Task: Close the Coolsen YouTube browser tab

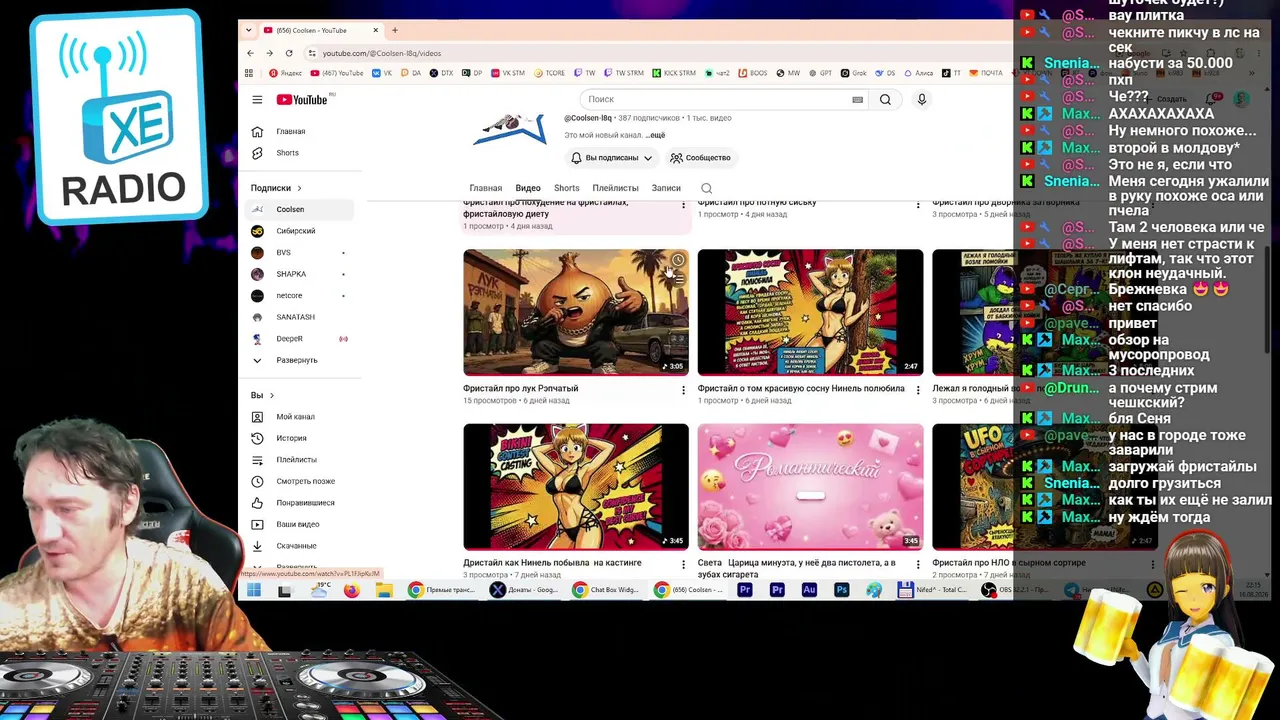Action: [x=376, y=30]
